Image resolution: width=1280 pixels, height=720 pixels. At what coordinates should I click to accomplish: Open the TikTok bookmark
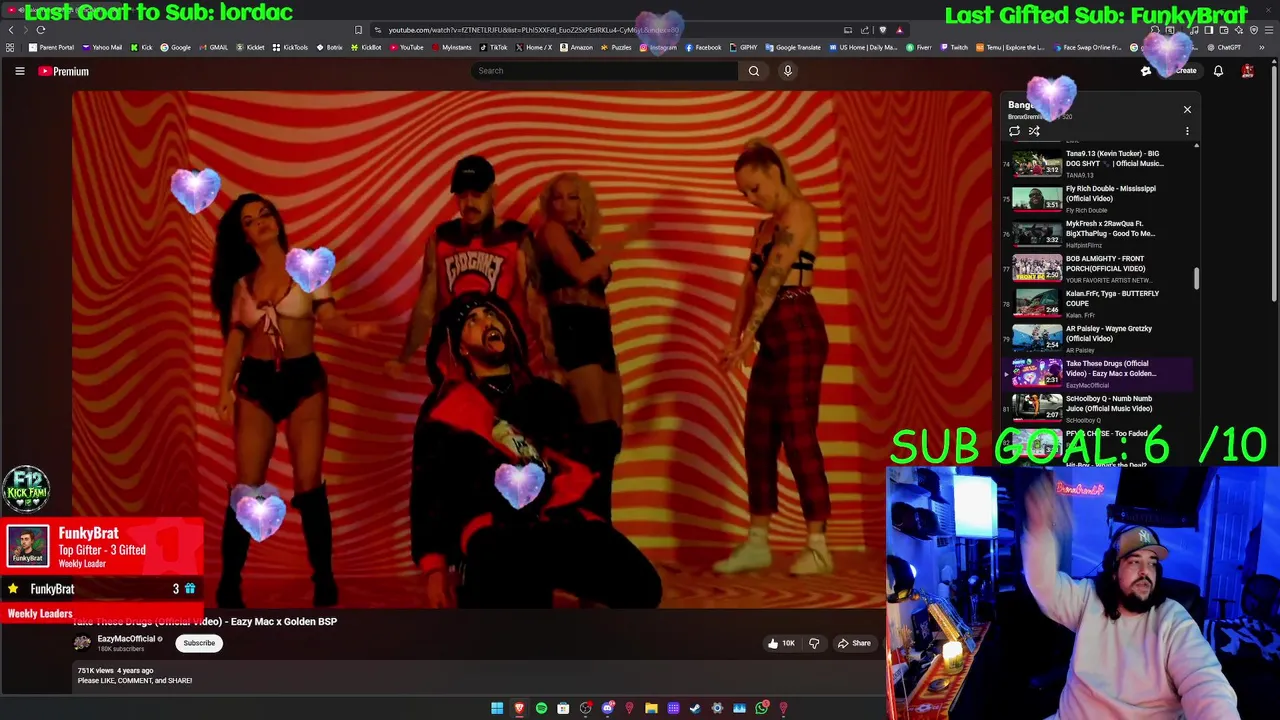click(x=494, y=47)
